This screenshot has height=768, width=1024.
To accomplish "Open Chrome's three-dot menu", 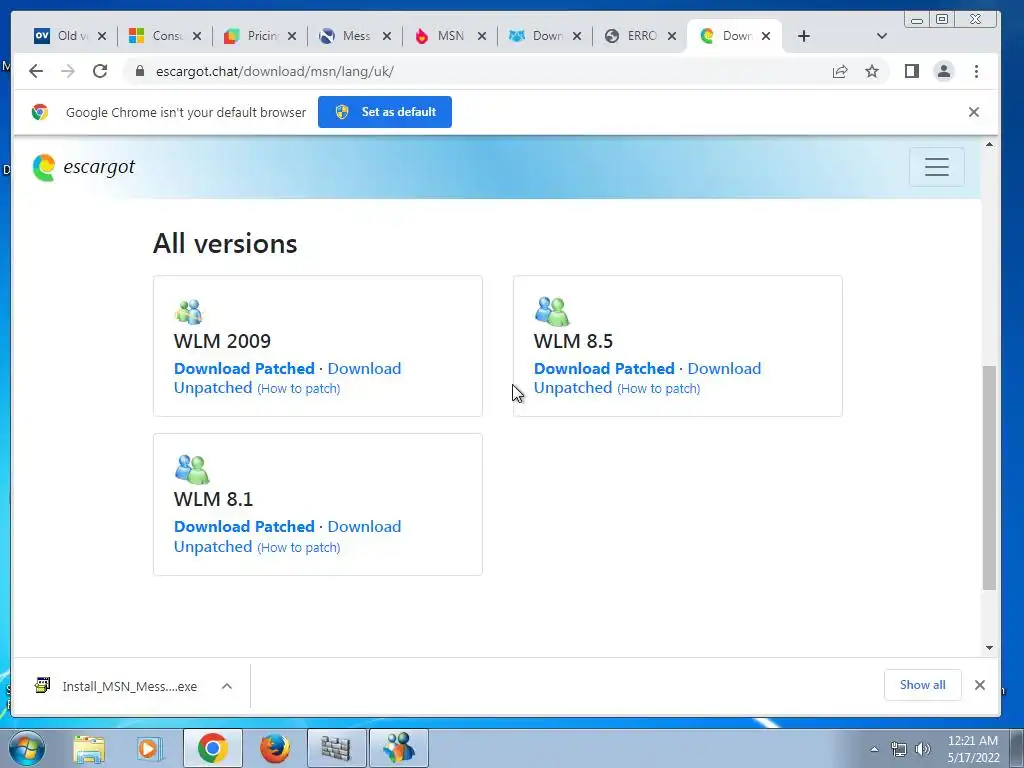I will (x=976, y=71).
